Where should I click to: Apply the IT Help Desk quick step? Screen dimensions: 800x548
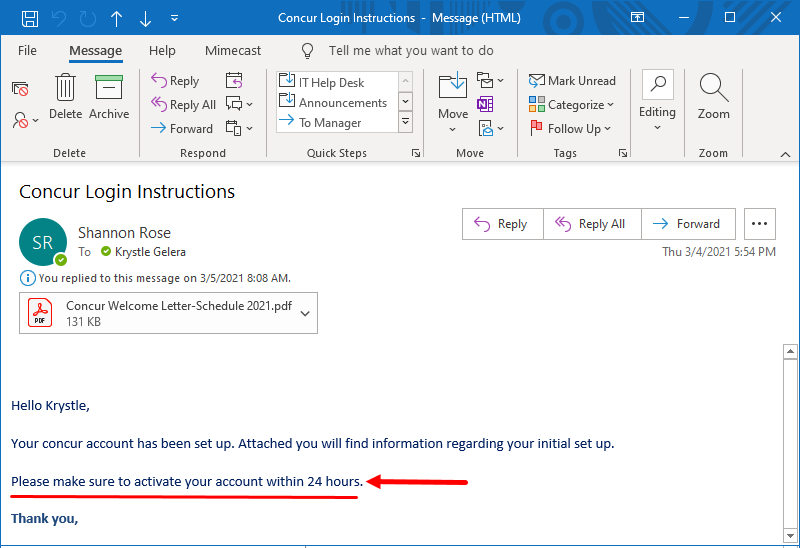pos(337,82)
